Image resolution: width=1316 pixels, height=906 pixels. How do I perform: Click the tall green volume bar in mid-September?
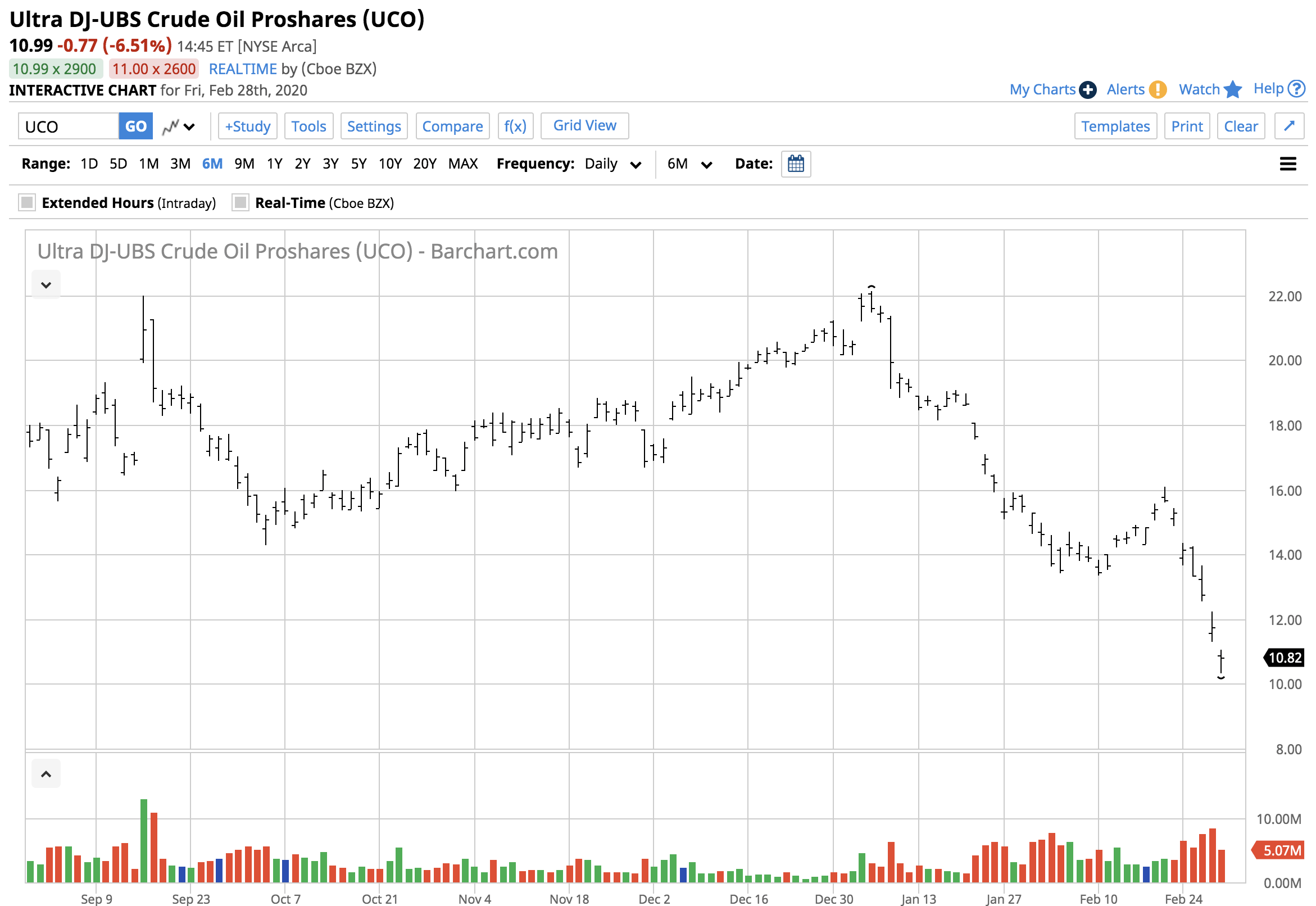pos(144,841)
